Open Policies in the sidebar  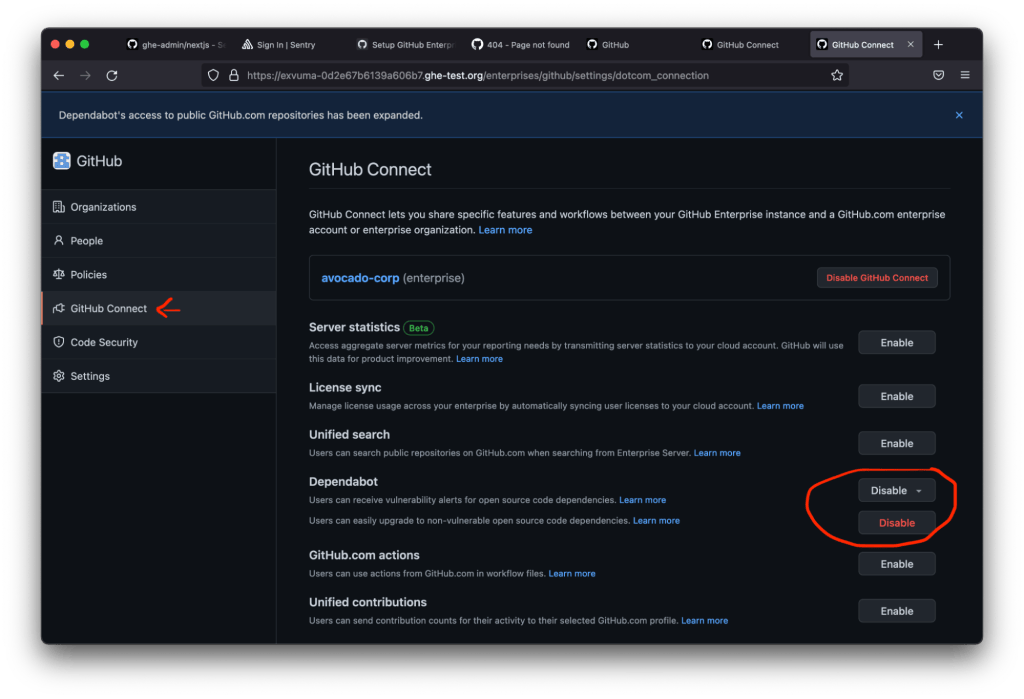159,274
